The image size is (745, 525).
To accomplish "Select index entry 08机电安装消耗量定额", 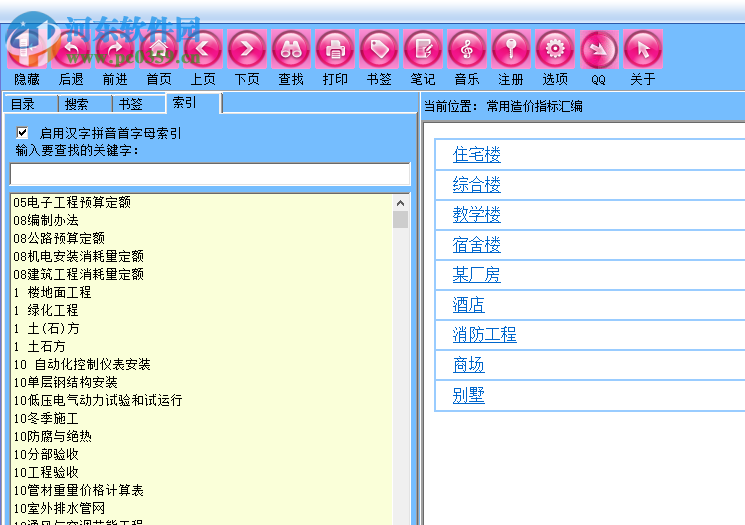I will pos(78,257).
